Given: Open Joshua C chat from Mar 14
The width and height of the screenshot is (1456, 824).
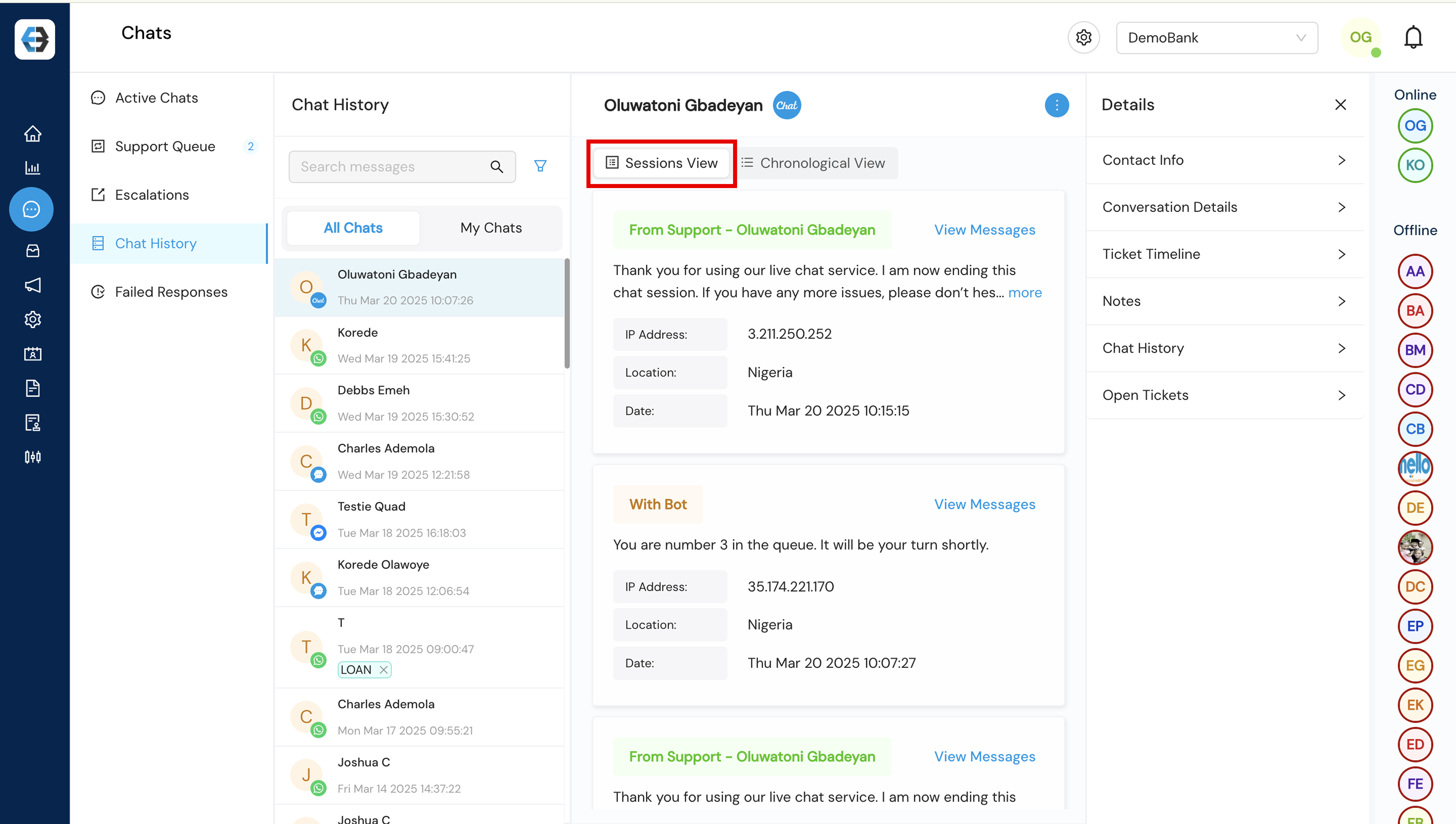Looking at the screenshot, I should pos(419,775).
